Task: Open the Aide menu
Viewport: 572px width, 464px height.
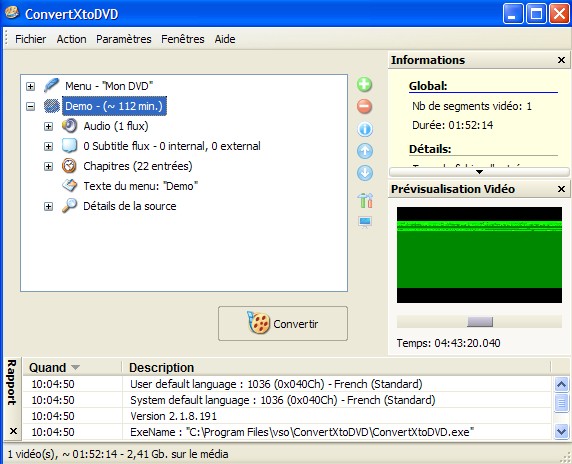Action: (x=225, y=39)
